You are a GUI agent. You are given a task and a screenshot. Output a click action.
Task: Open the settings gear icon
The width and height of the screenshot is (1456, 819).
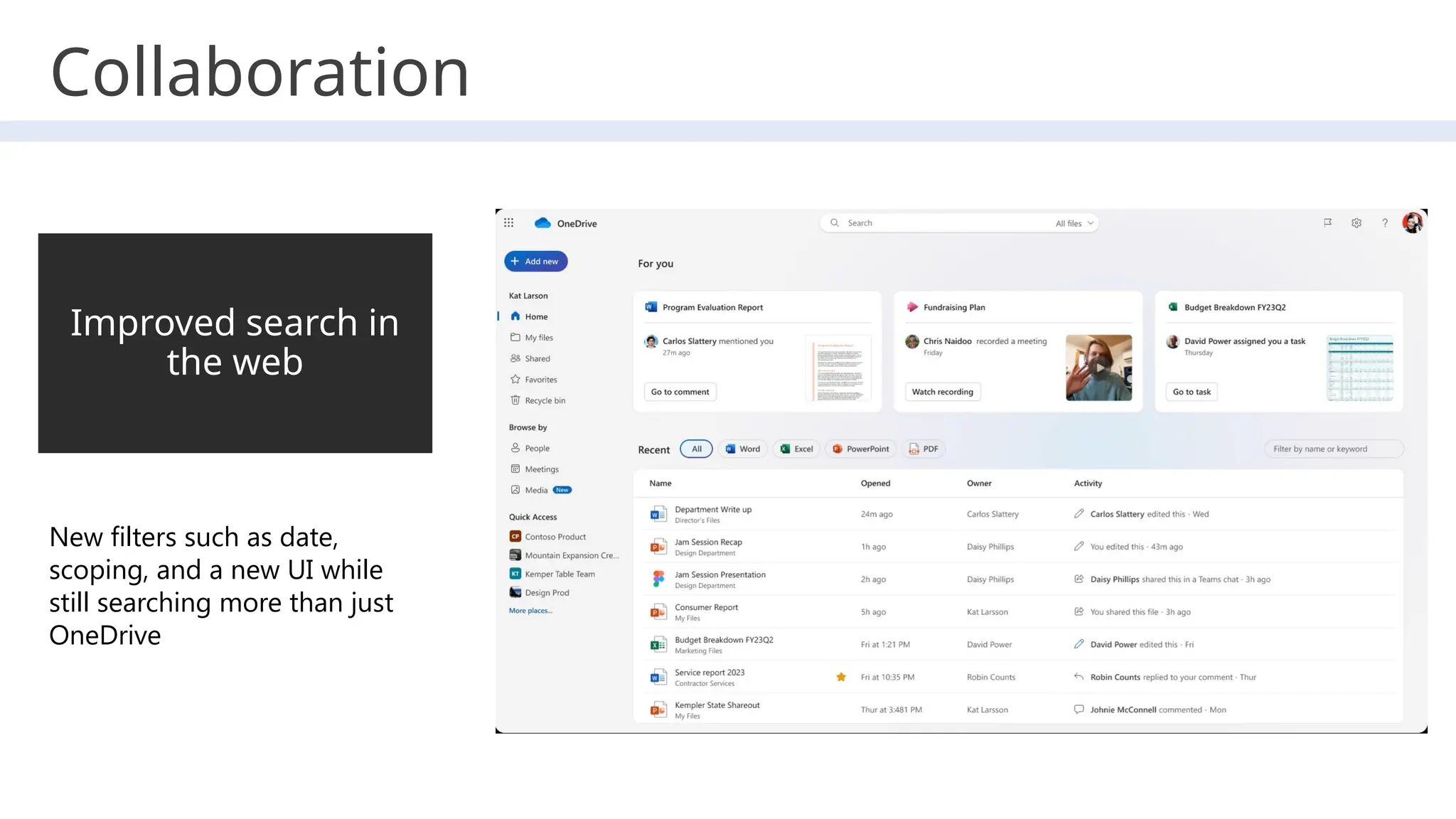1356,223
